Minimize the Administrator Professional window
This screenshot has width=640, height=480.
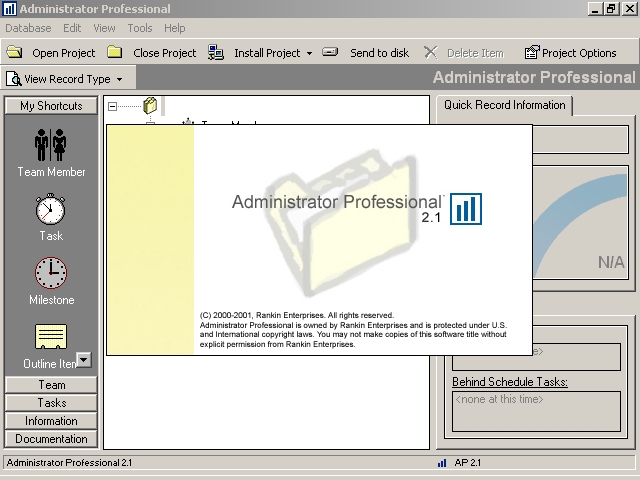point(596,9)
